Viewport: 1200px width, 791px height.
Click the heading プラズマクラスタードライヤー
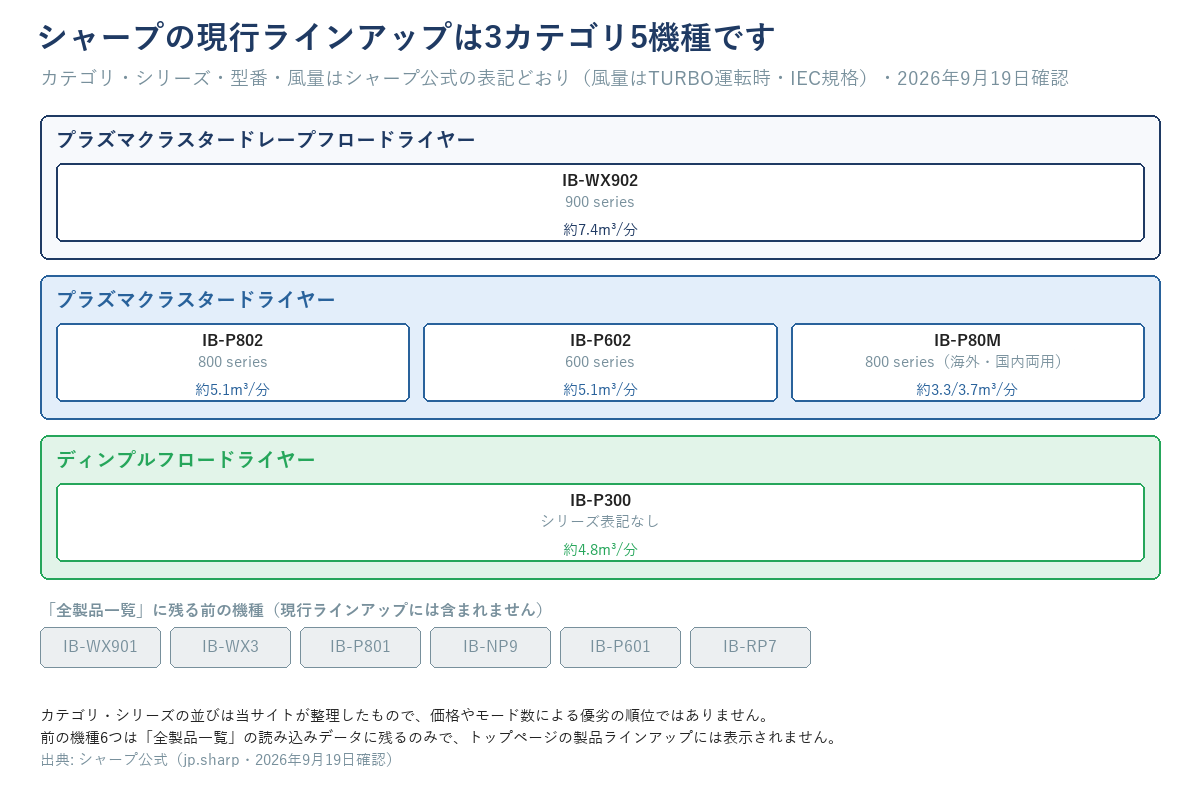(196, 300)
